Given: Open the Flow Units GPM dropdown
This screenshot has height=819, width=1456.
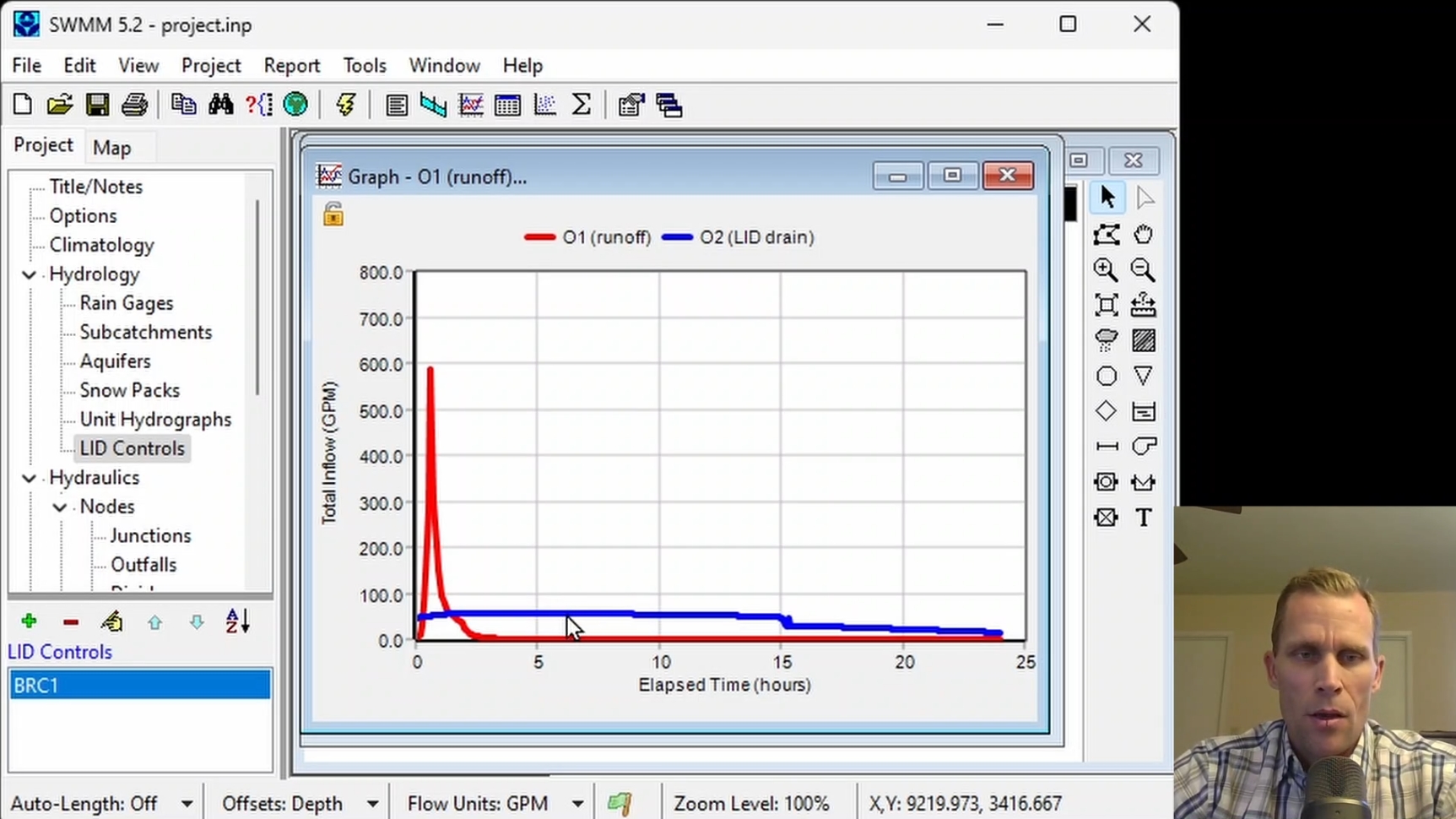Looking at the screenshot, I should (577, 804).
